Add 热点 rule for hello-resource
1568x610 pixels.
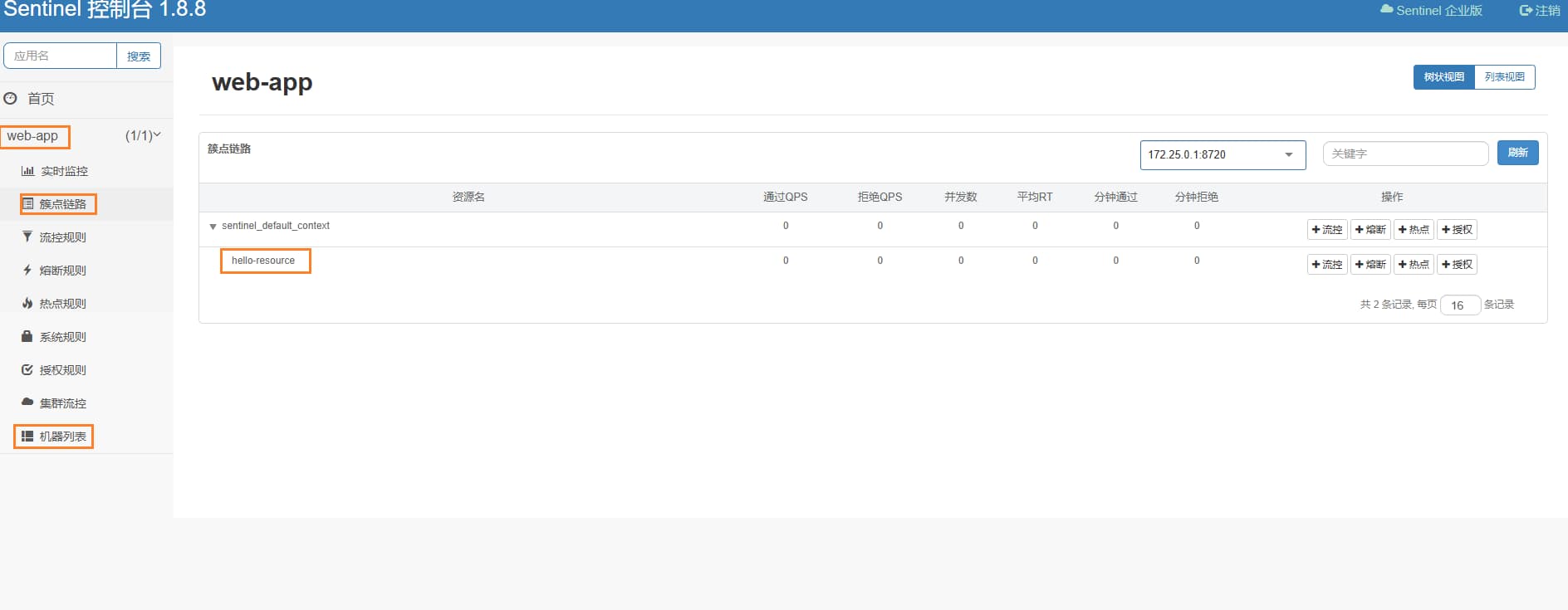tap(1414, 265)
